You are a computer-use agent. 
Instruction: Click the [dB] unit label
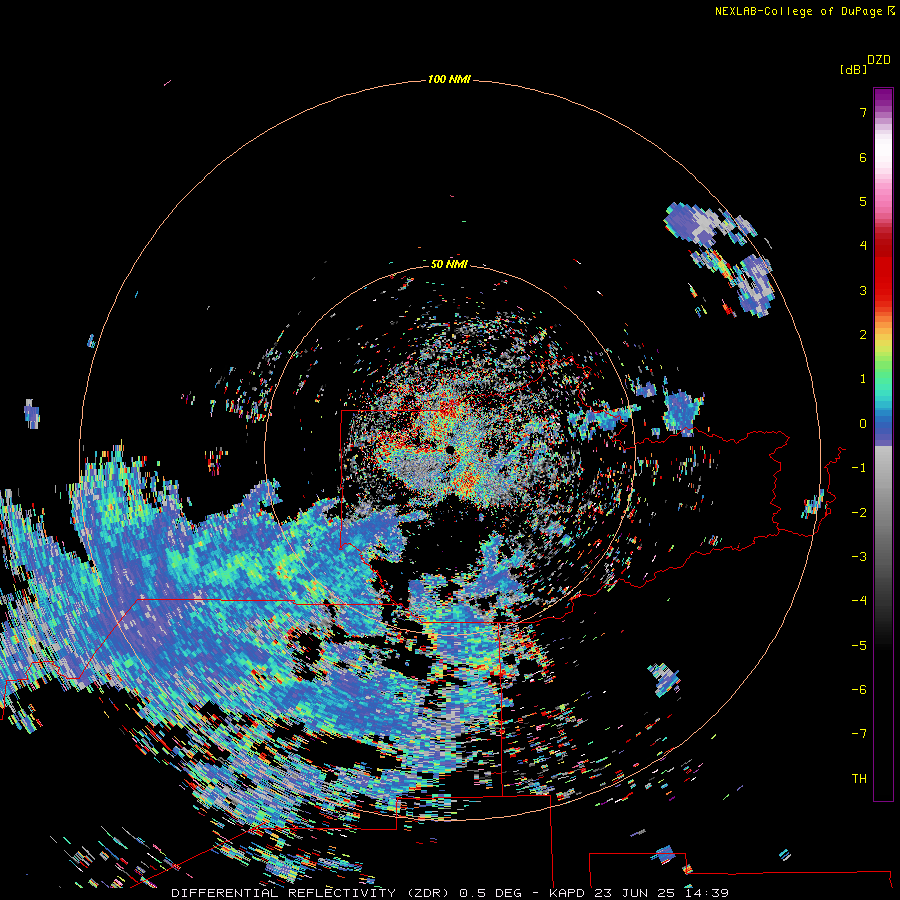coord(853,69)
